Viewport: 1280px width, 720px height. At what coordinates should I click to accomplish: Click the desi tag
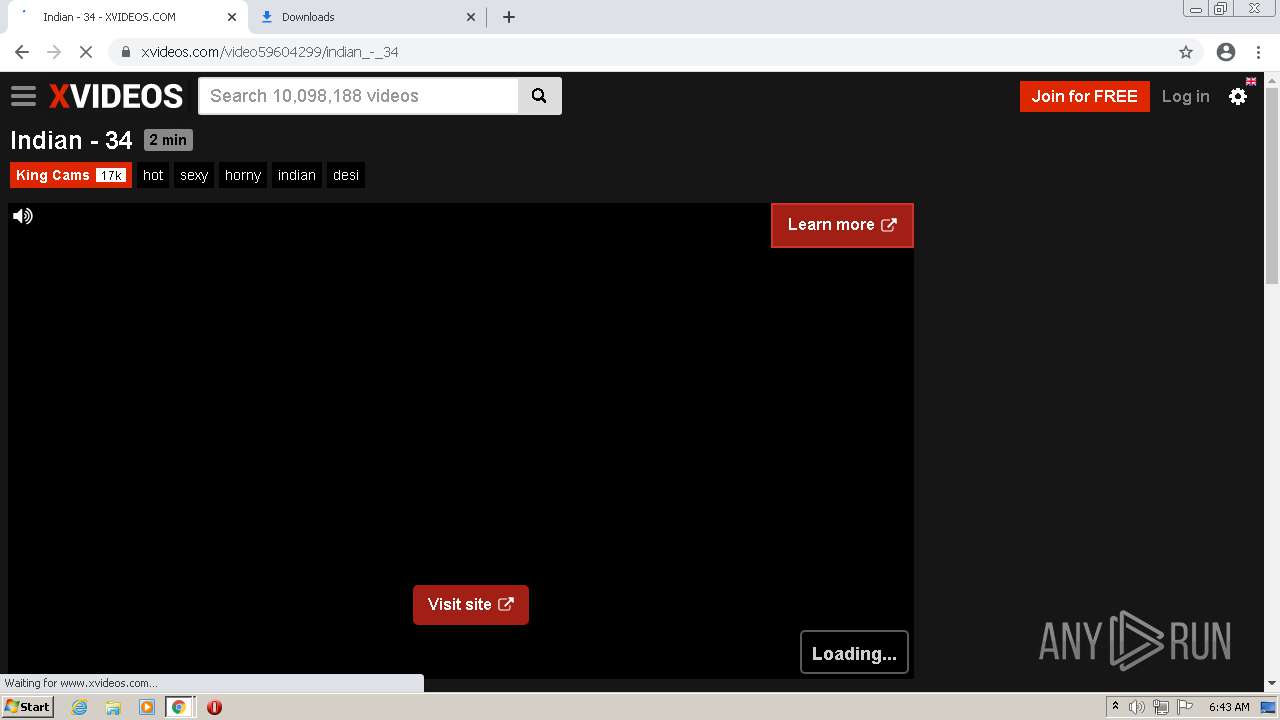[x=346, y=175]
